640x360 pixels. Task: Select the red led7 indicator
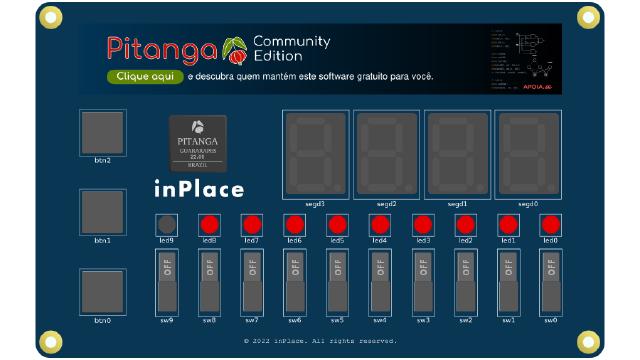(252, 225)
